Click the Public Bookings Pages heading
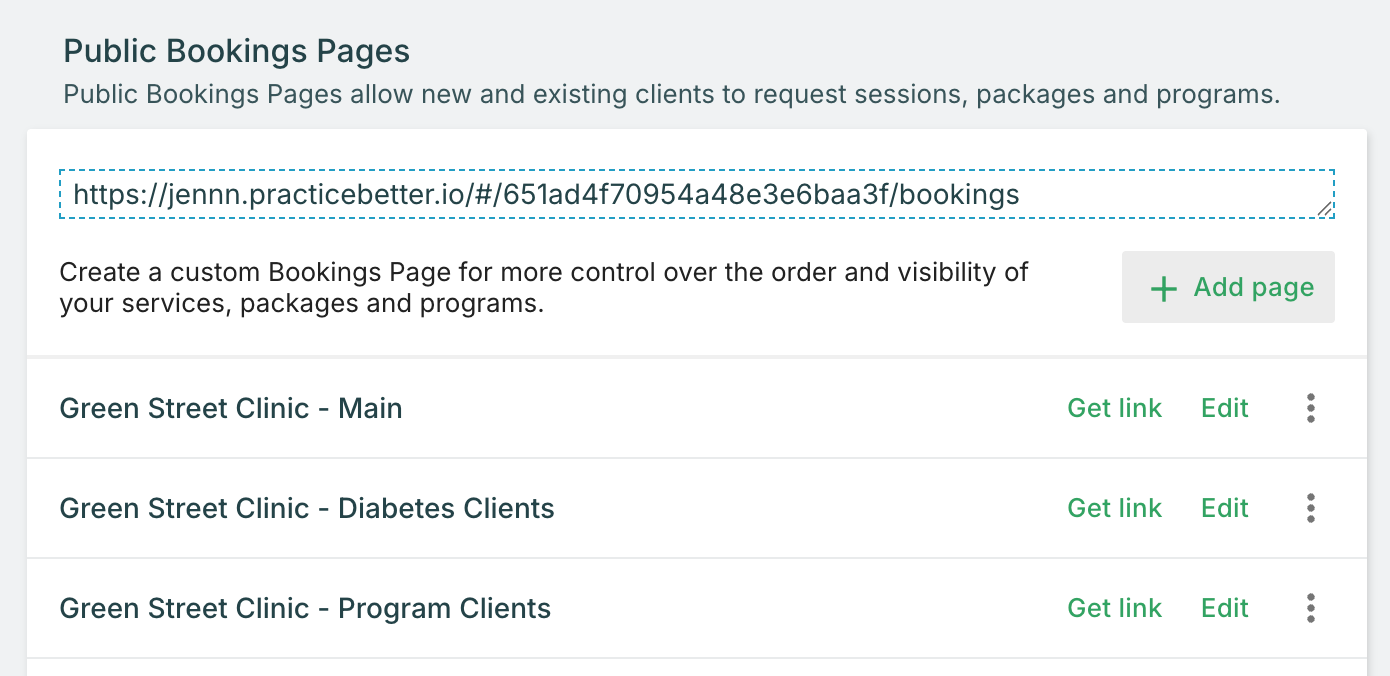This screenshot has width=1390, height=676. point(237,51)
